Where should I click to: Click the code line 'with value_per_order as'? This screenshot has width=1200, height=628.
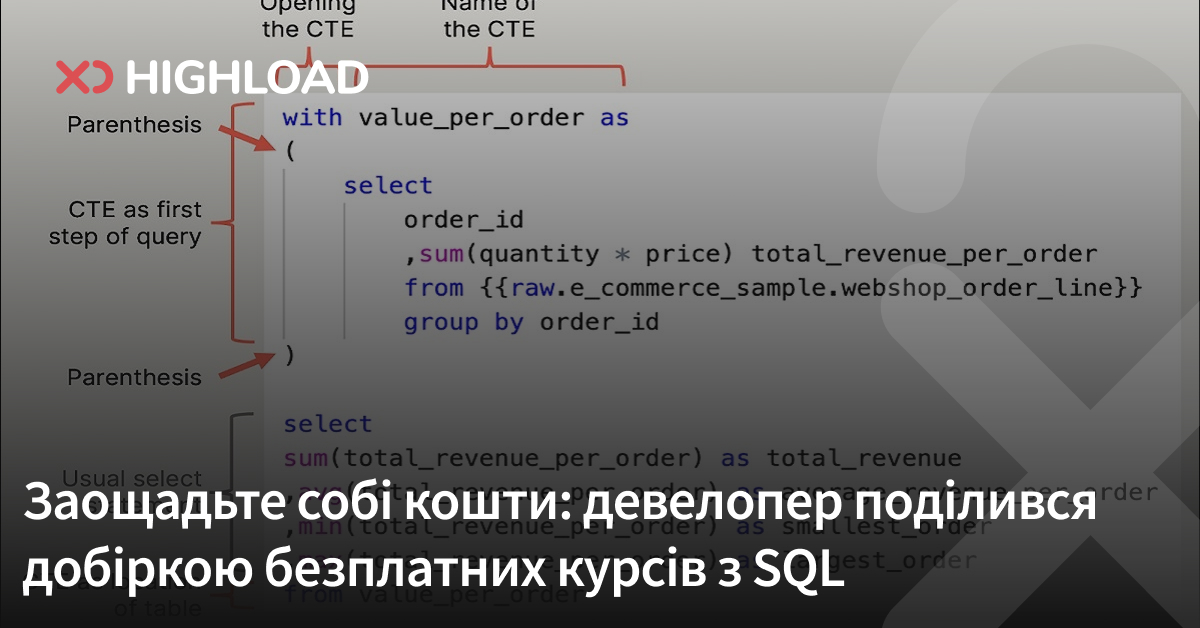[456, 117]
